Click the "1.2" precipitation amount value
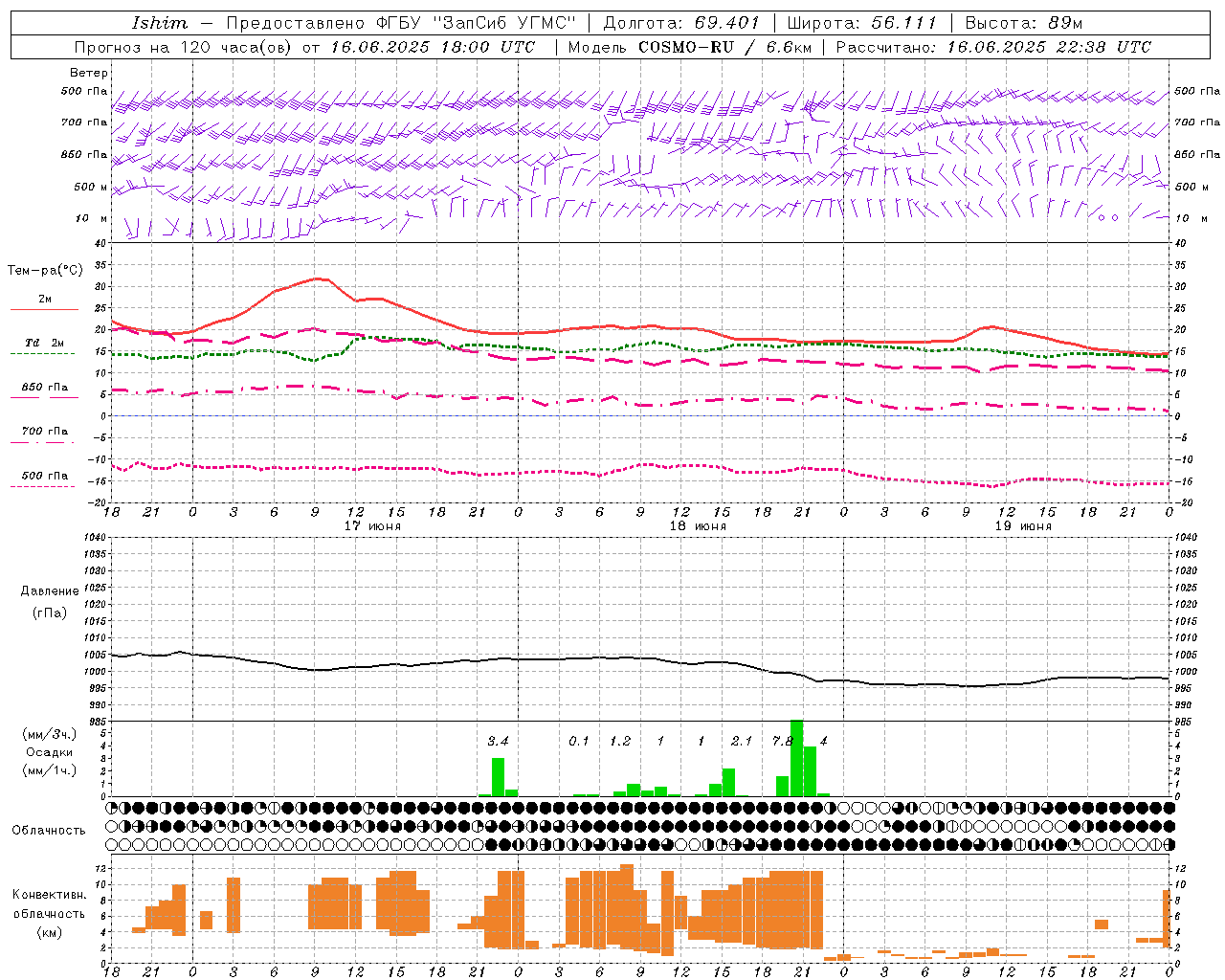The width and height of the screenshot is (1225, 980). click(x=620, y=741)
